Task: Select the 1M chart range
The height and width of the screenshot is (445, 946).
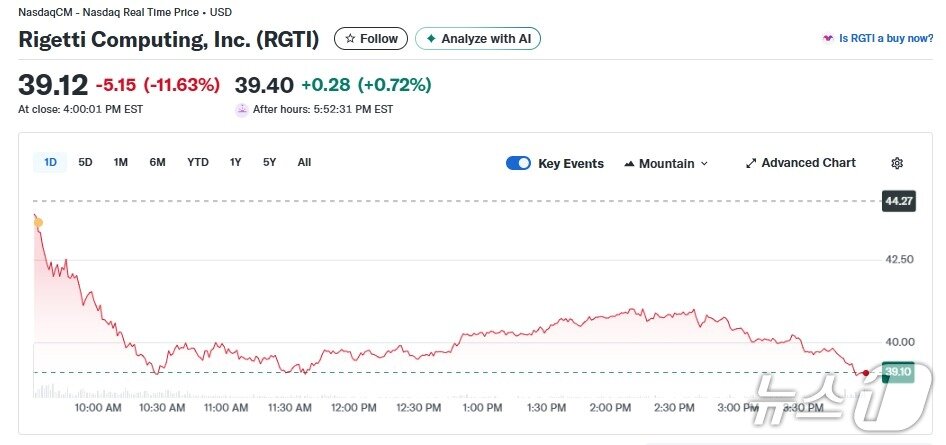Action: 120,162
